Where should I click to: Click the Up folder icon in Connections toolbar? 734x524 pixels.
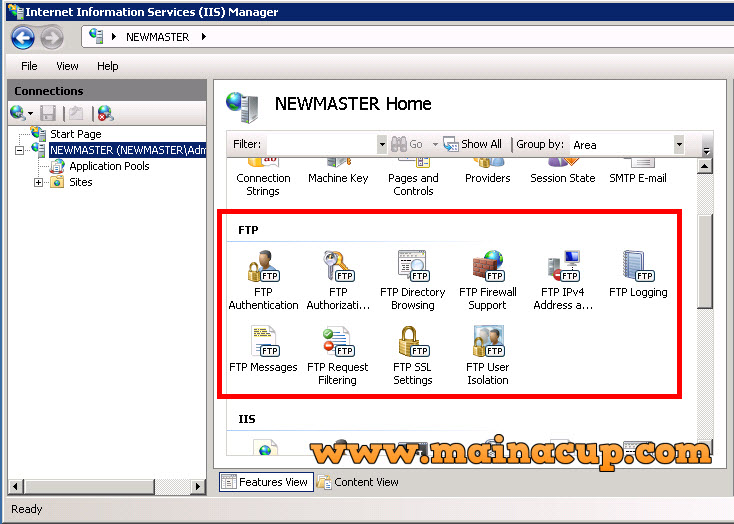point(76,113)
